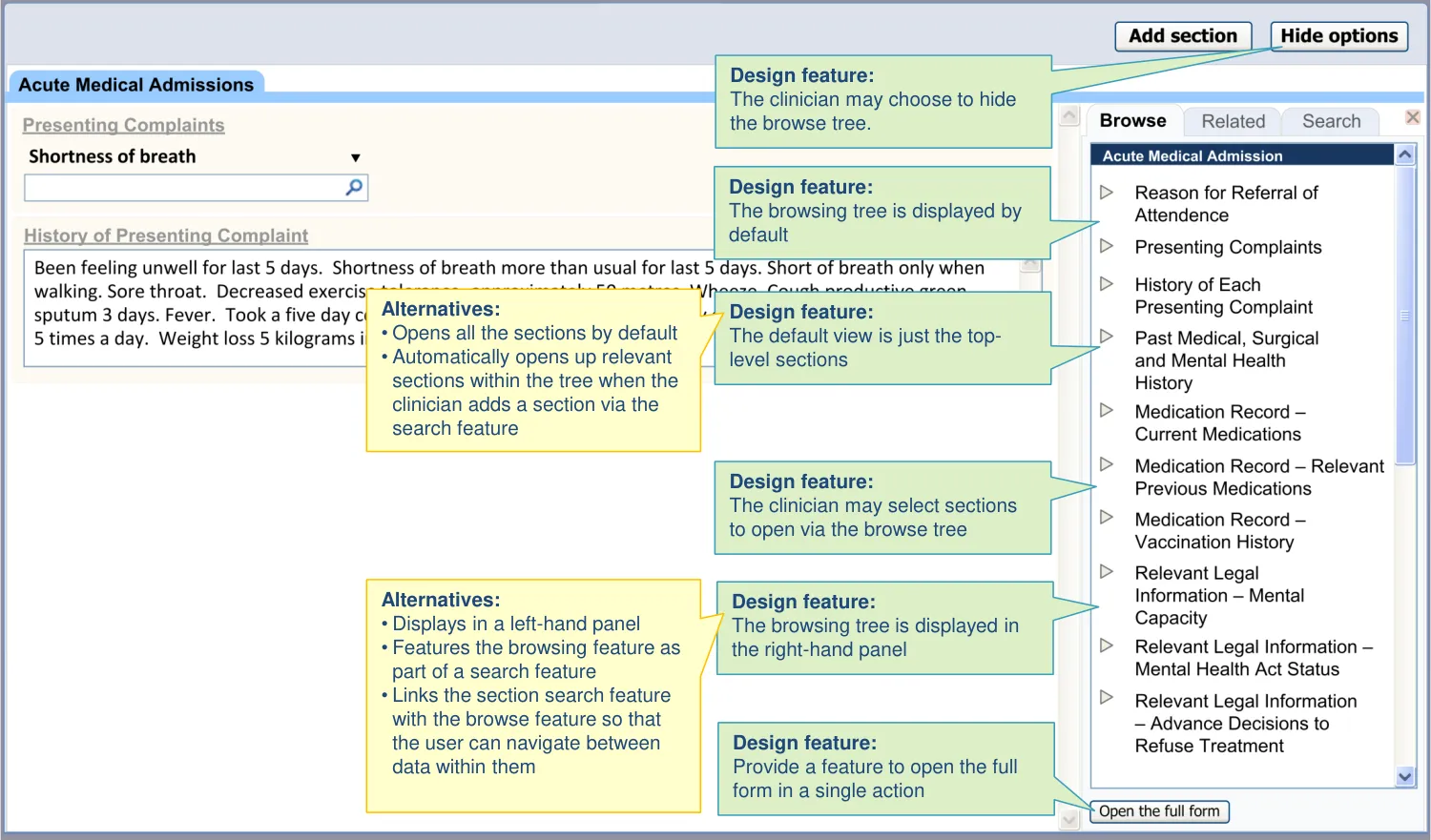Image resolution: width=1431 pixels, height=840 pixels.
Task: Expand Past Medical, Surgical and Mental Health History
Action: (1107, 337)
